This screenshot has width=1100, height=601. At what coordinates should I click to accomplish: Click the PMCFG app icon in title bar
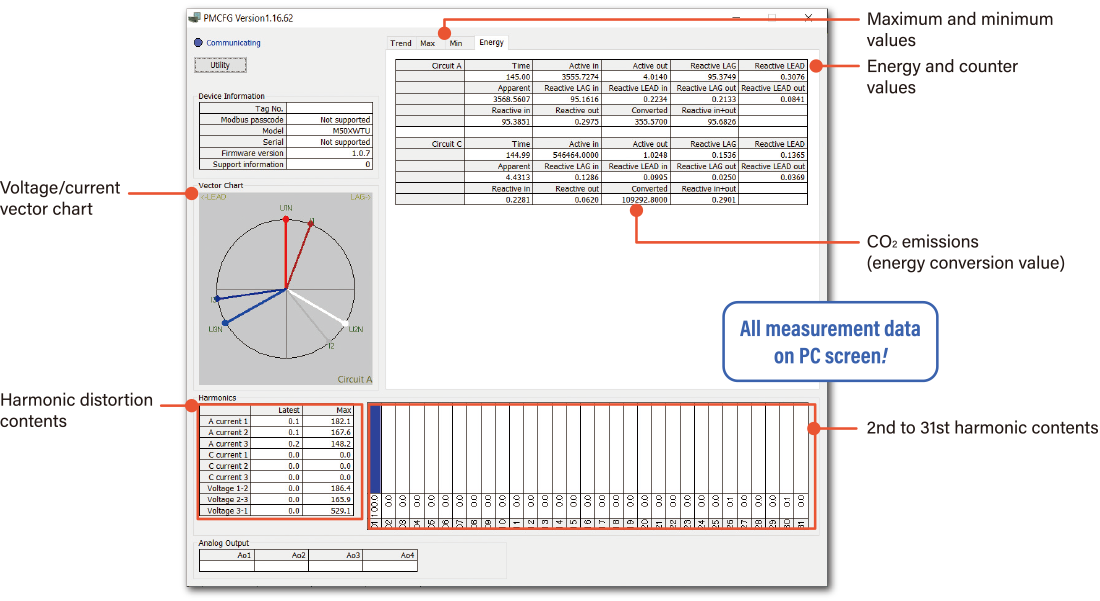pos(195,18)
